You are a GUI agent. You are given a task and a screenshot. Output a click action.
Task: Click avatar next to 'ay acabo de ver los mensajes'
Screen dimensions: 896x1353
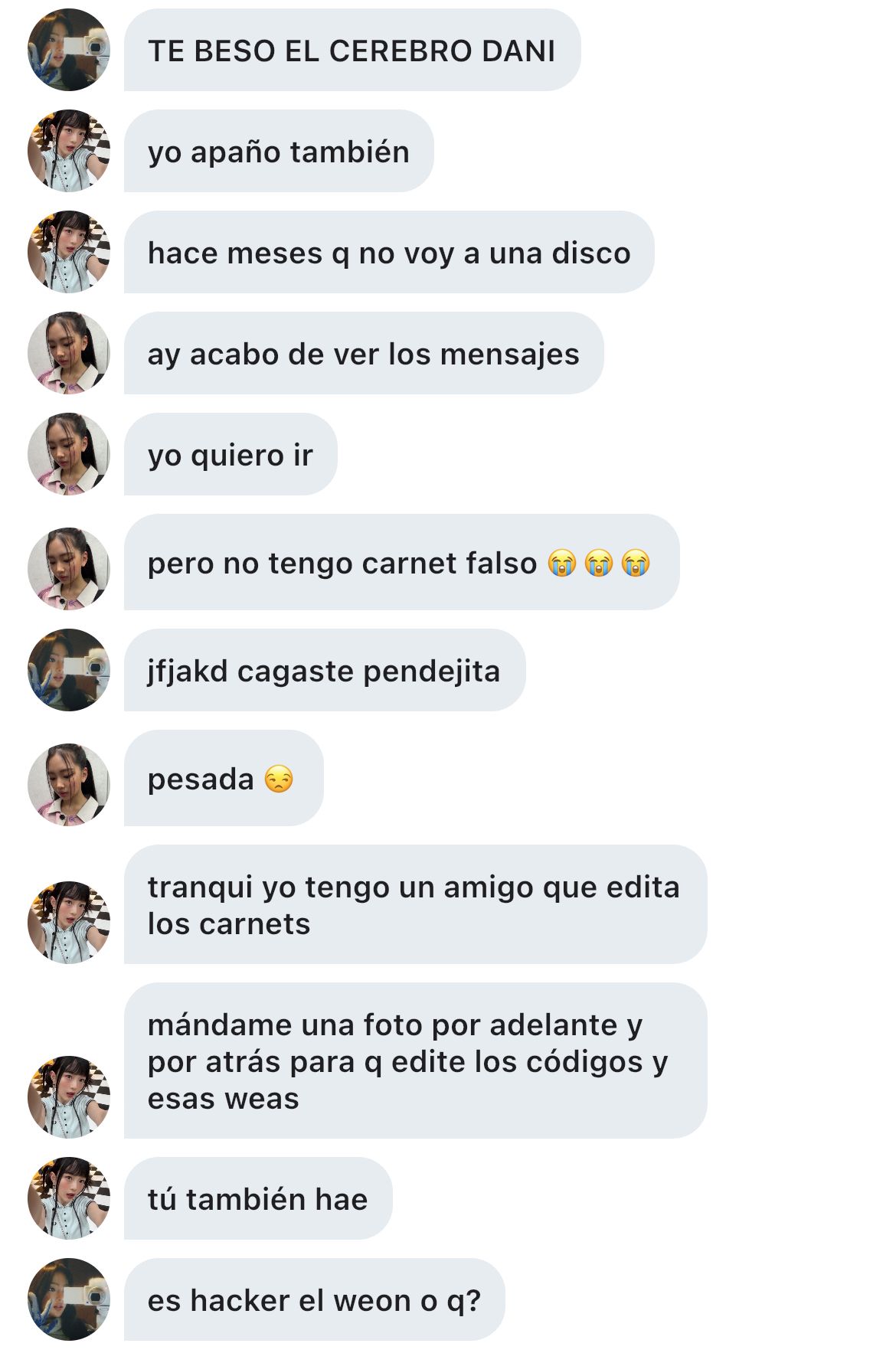(x=69, y=353)
